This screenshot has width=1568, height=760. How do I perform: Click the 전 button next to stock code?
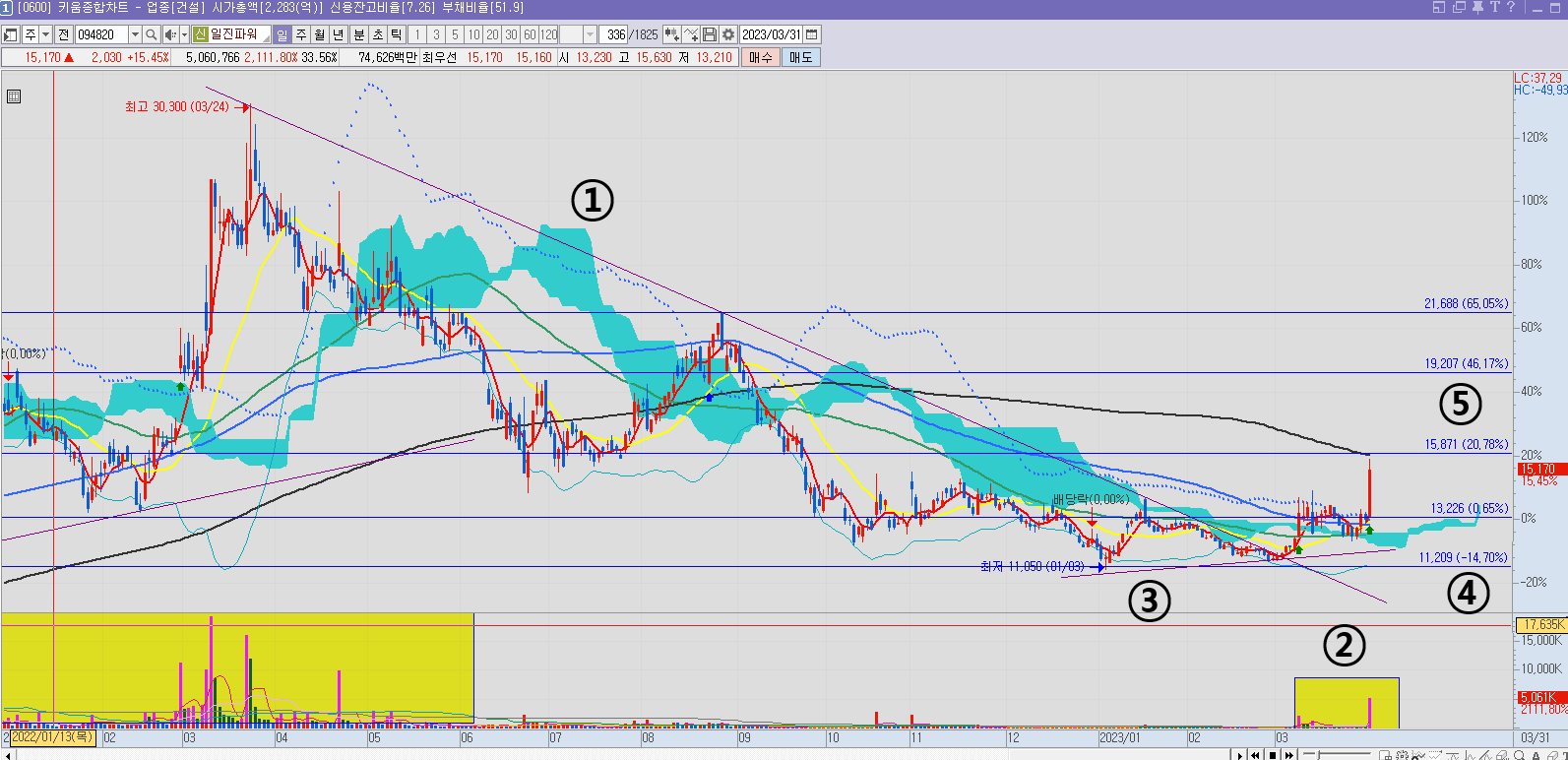click(x=63, y=34)
